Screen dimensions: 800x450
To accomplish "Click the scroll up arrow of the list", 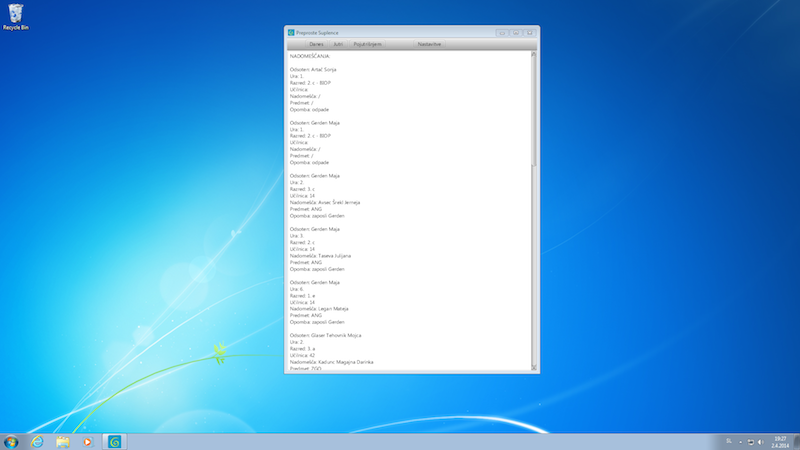I will 534,54.
